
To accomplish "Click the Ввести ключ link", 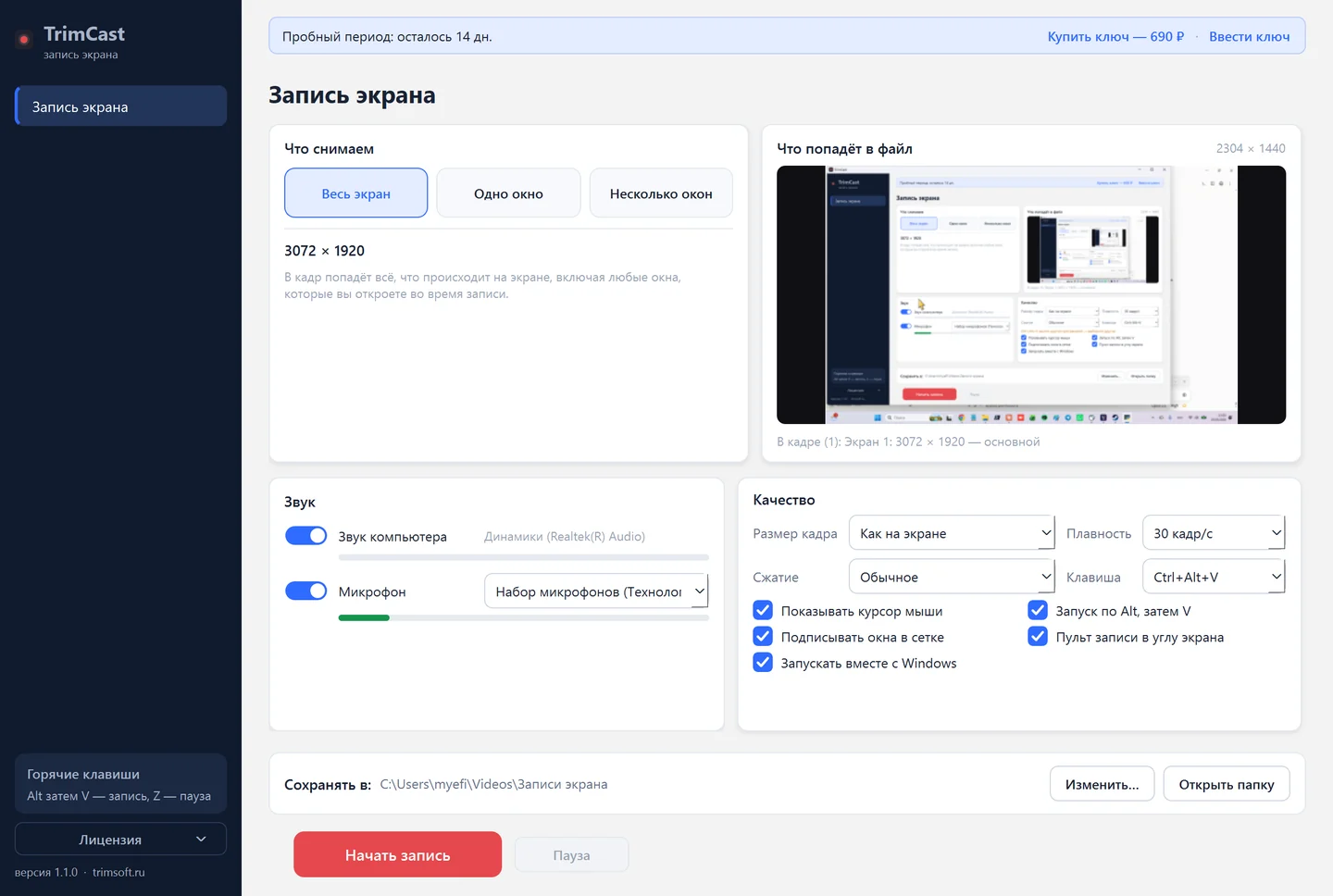I will tap(1249, 37).
